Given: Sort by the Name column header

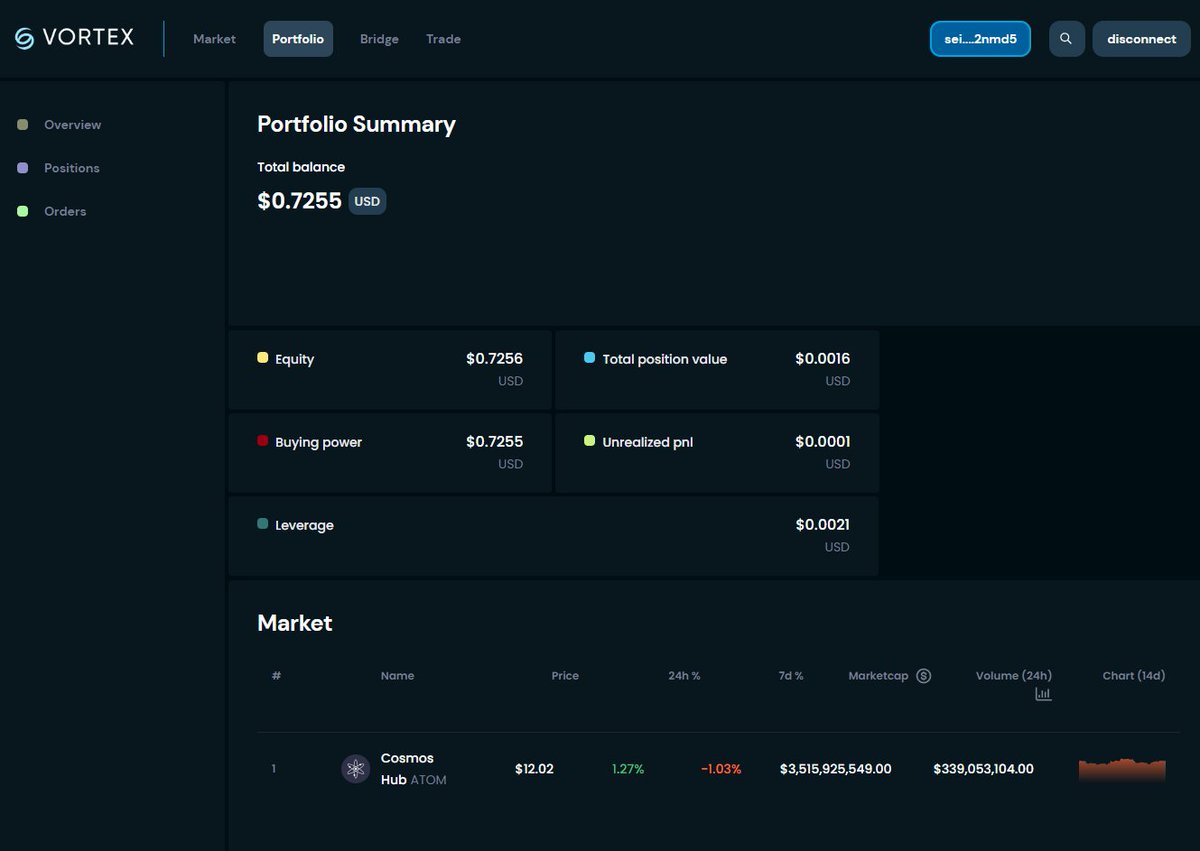Looking at the screenshot, I should [x=397, y=676].
